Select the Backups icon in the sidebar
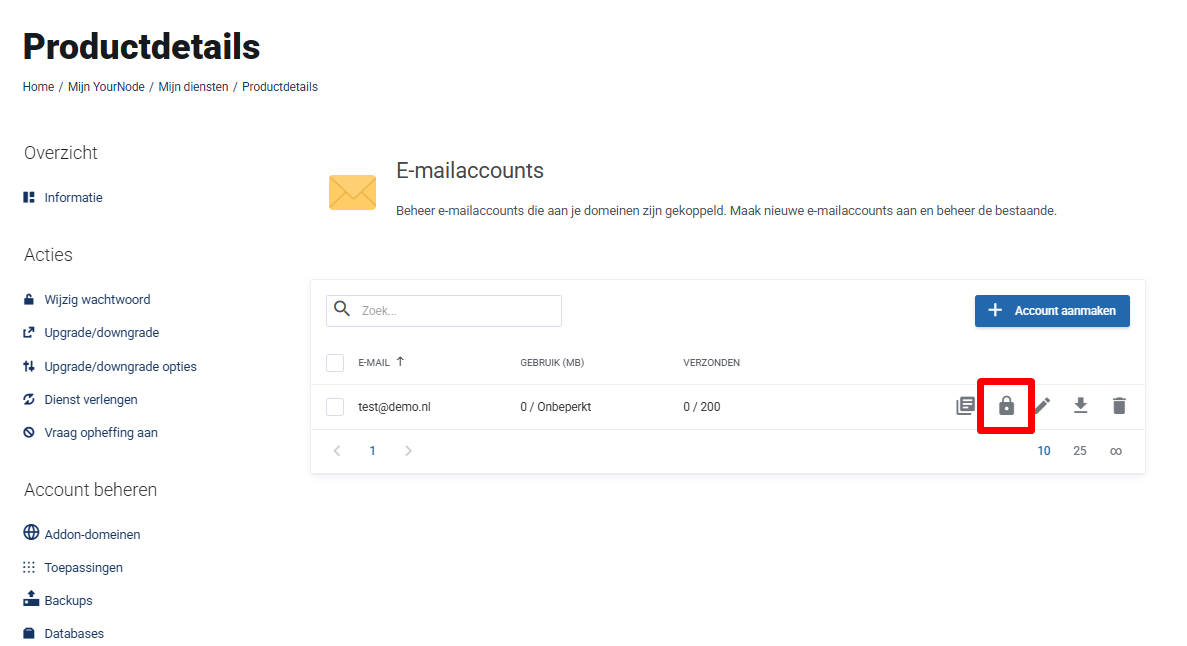This screenshot has width=1187, height=646. coord(30,599)
